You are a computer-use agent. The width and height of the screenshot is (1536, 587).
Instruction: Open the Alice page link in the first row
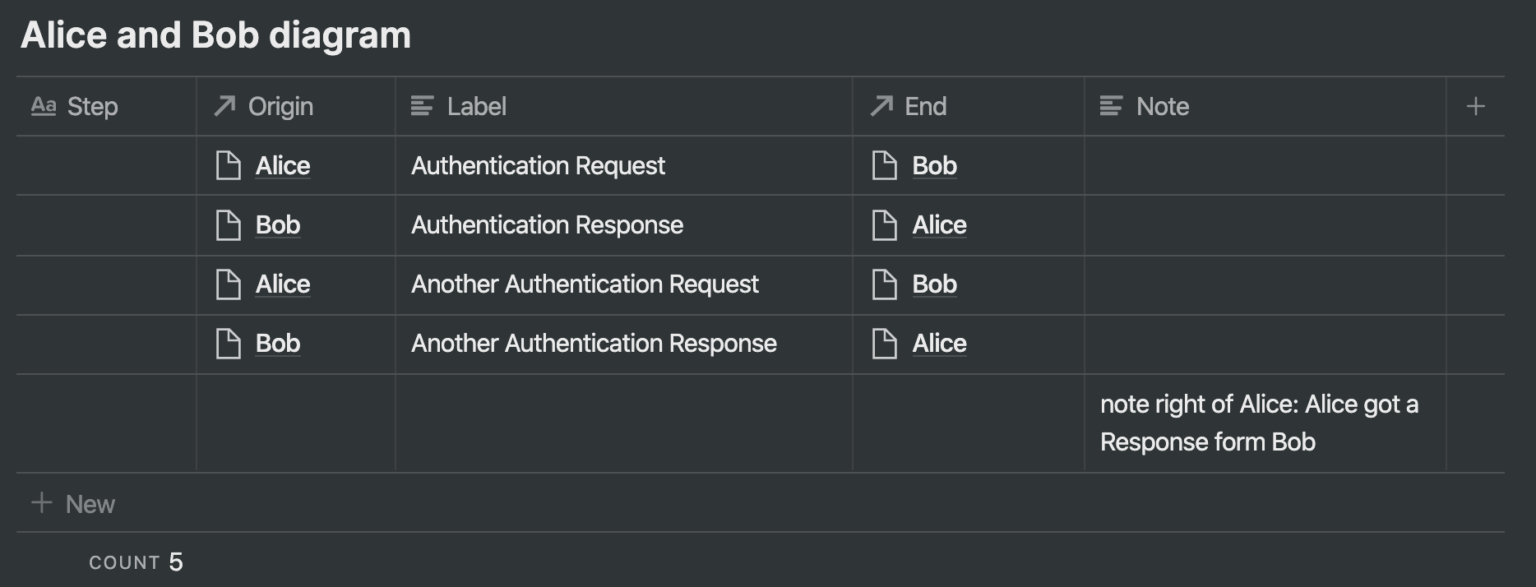(282, 165)
